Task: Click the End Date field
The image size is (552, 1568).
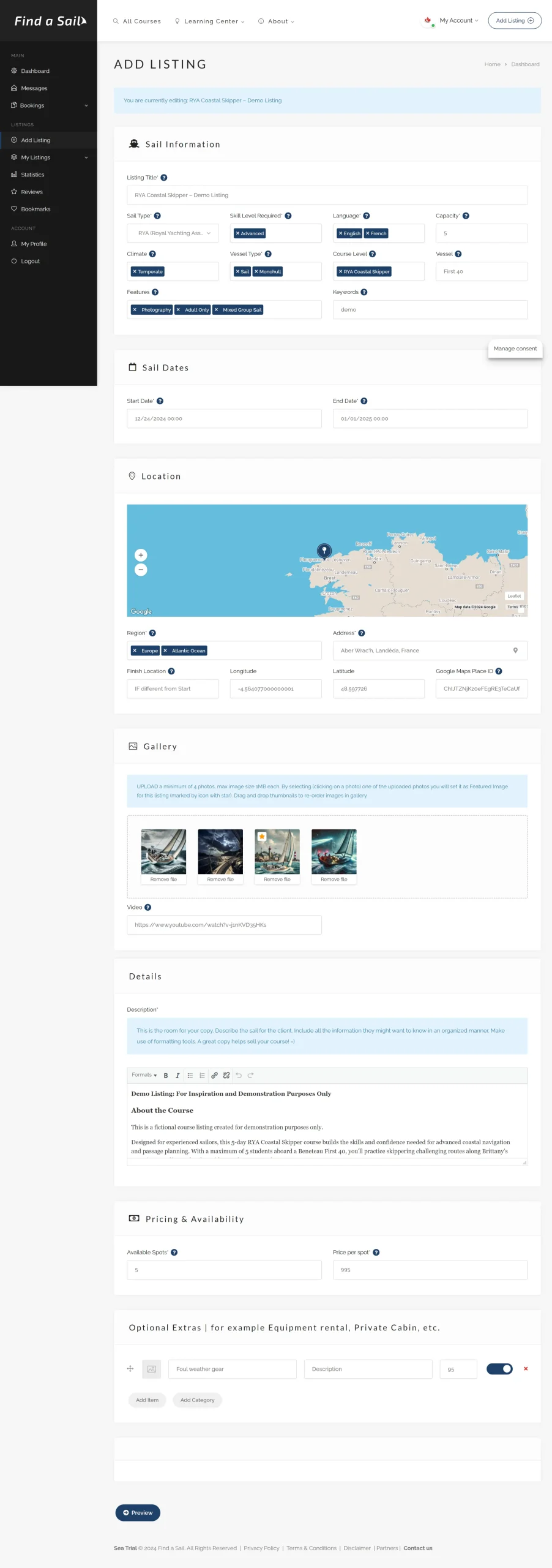Action: point(430,419)
